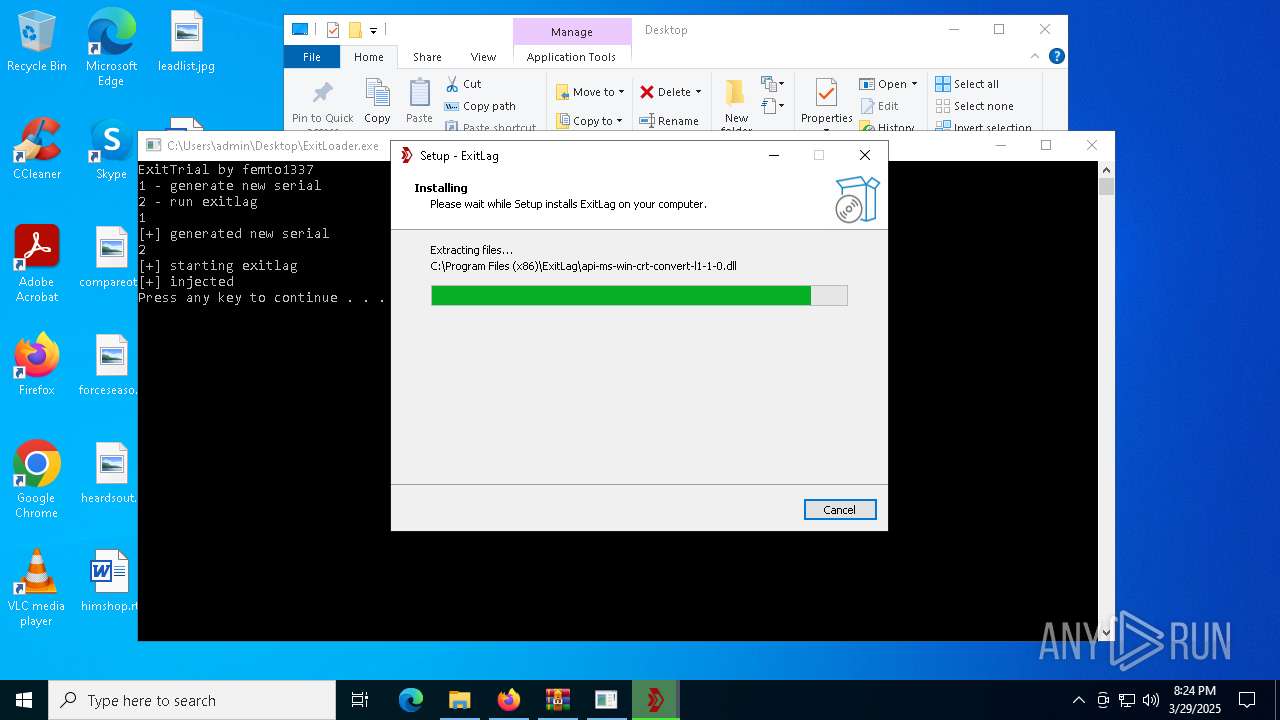The height and width of the screenshot is (720, 1280).
Task: Switch to Share ribbon tab
Action: 427,57
